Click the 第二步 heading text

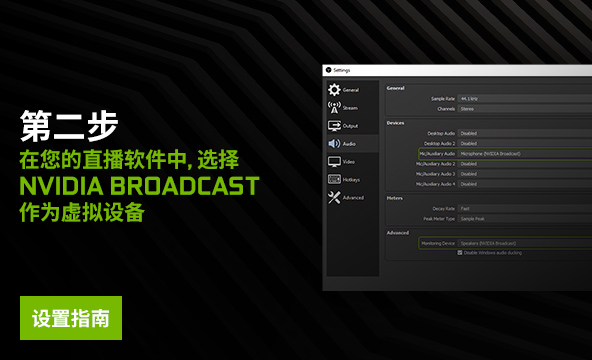coord(69,126)
